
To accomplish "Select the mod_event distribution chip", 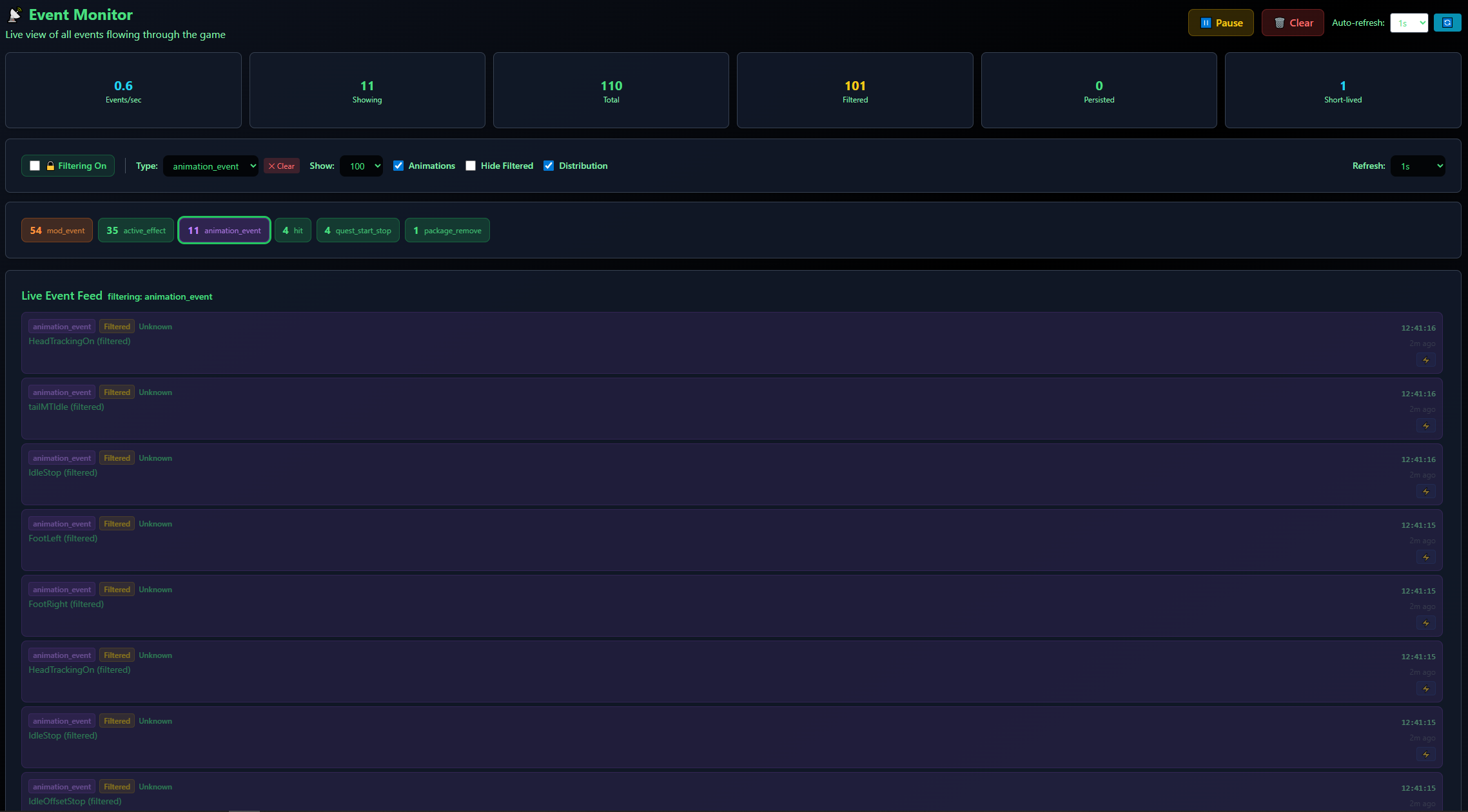I will [x=57, y=231].
